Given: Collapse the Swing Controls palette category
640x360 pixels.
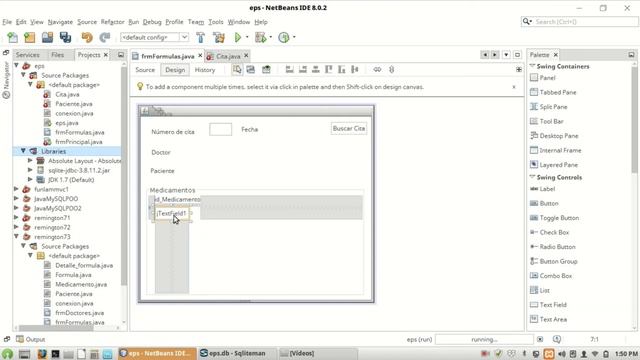Looking at the screenshot, I should tap(532, 177).
